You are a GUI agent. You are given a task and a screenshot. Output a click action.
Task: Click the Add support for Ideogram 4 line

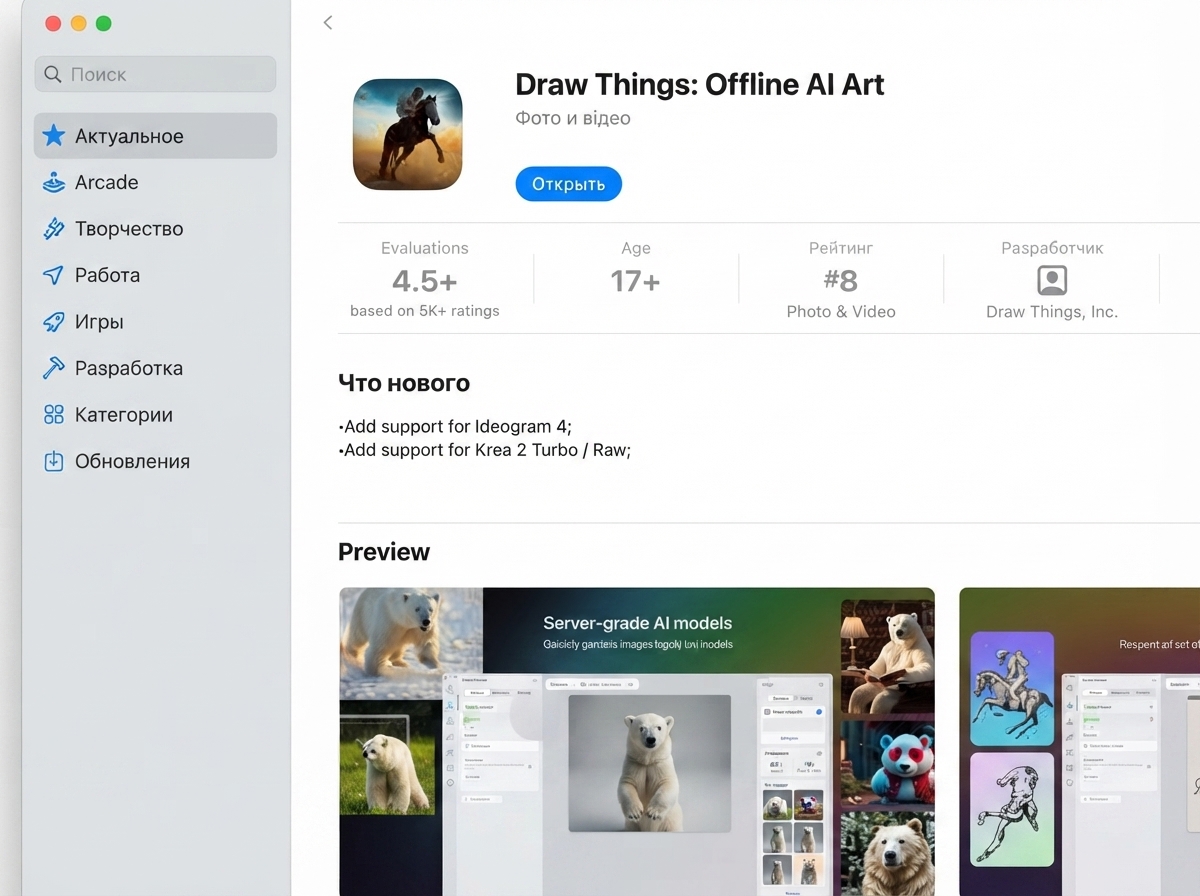pos(455,427)
